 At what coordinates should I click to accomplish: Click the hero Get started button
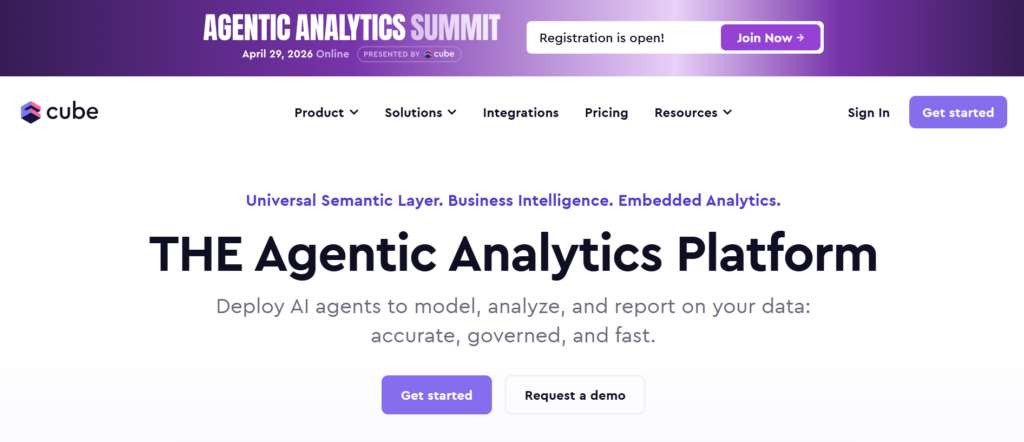[x=436, y=395]
